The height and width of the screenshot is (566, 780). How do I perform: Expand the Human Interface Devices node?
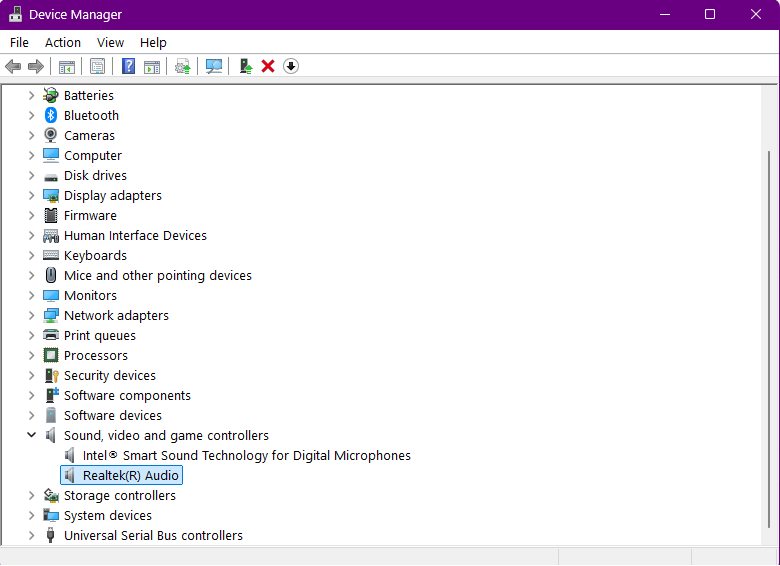[31, 235]
